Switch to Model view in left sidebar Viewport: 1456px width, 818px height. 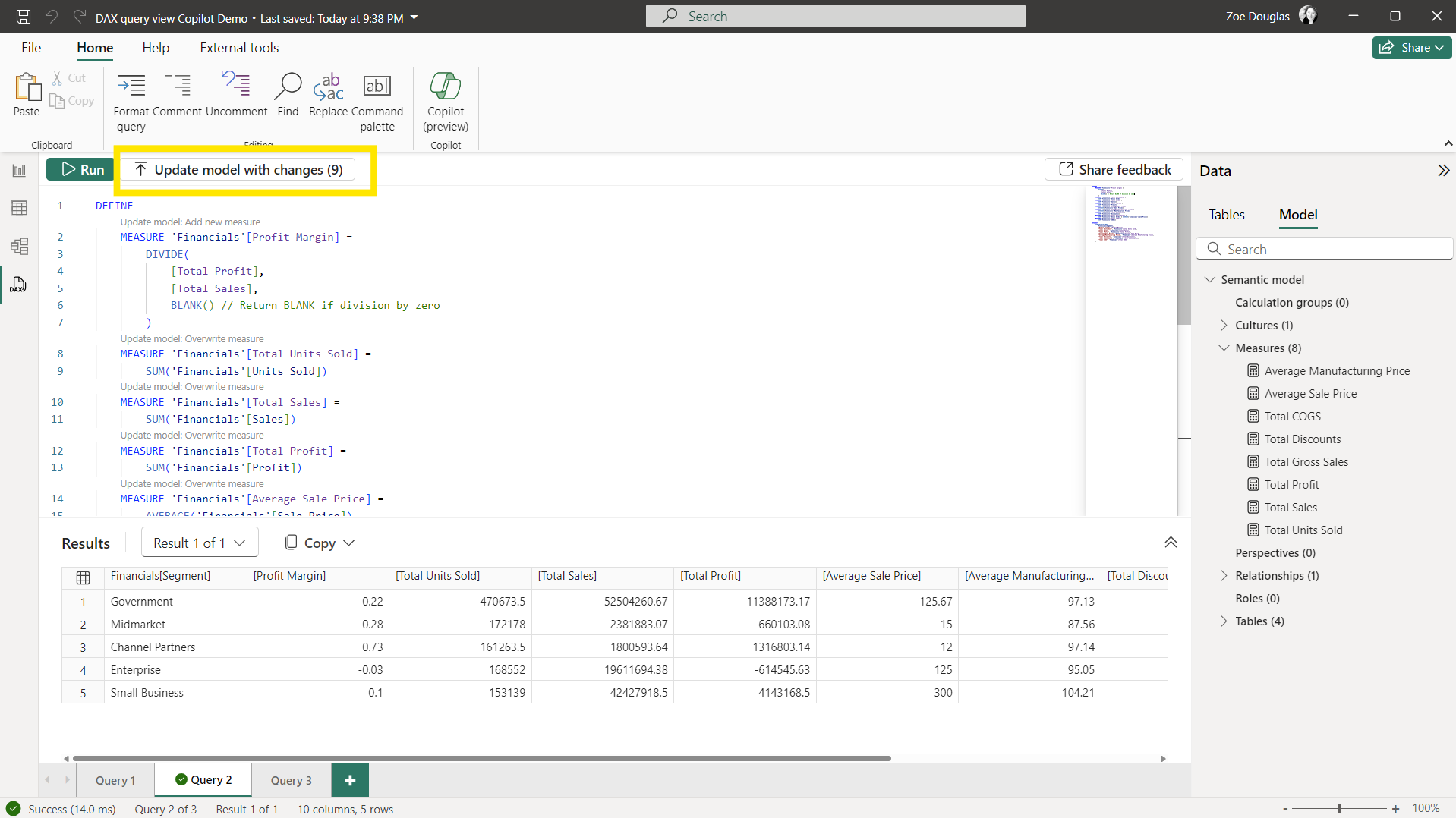click(19, 246)
